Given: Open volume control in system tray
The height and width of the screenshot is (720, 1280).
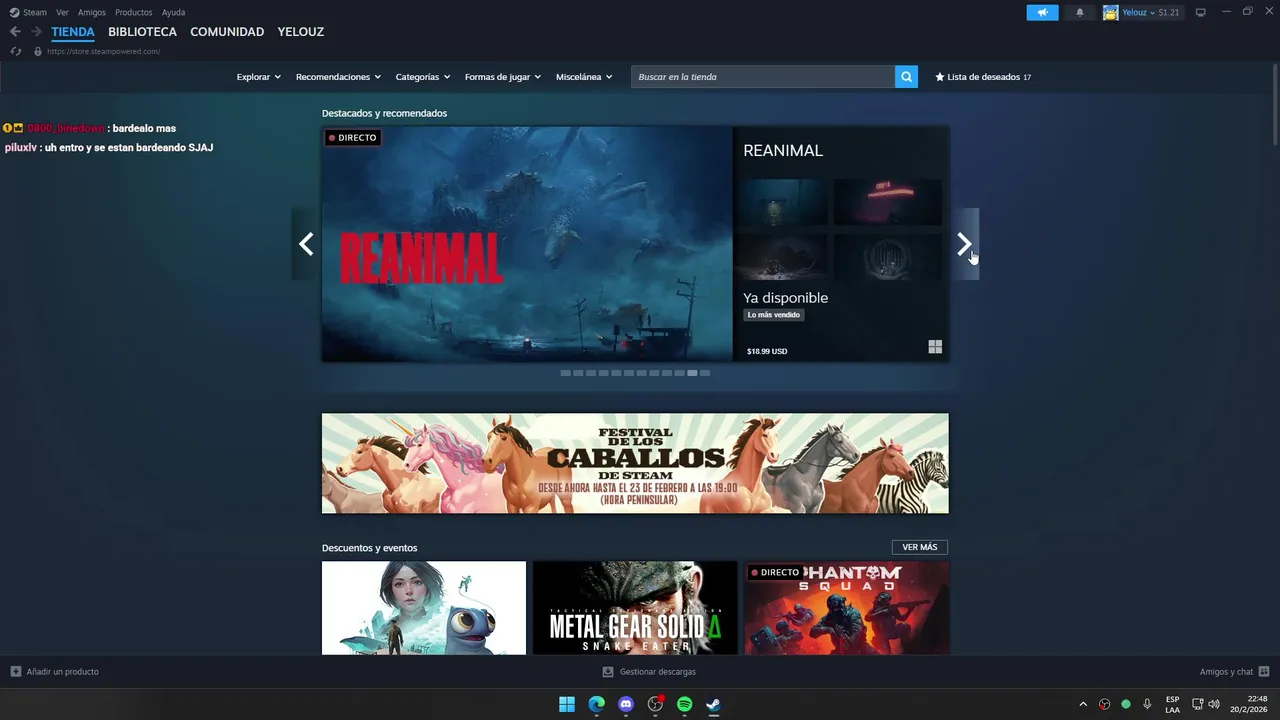Looking at the screenshot, I should pos(1214,704).
